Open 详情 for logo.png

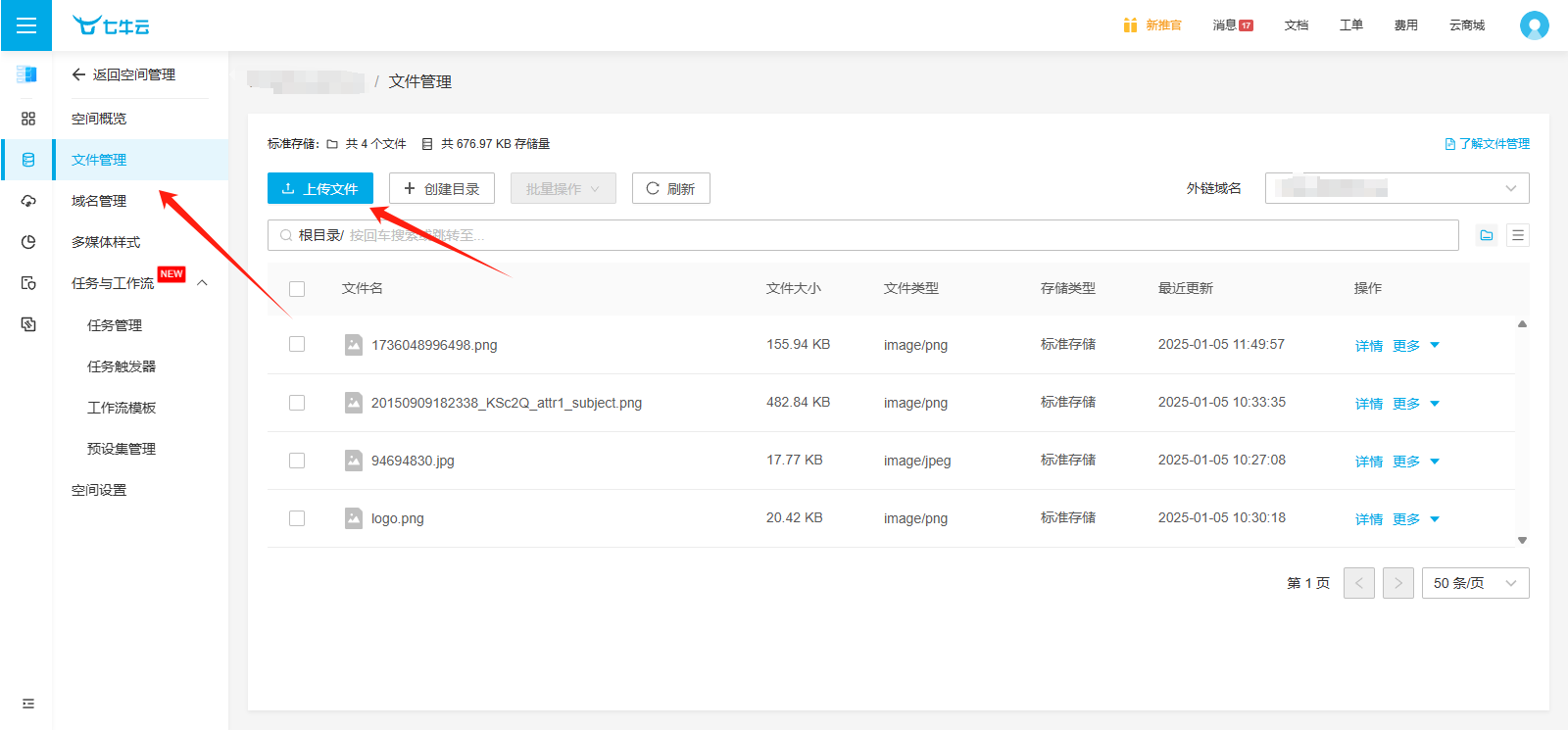coord(1369,518)
